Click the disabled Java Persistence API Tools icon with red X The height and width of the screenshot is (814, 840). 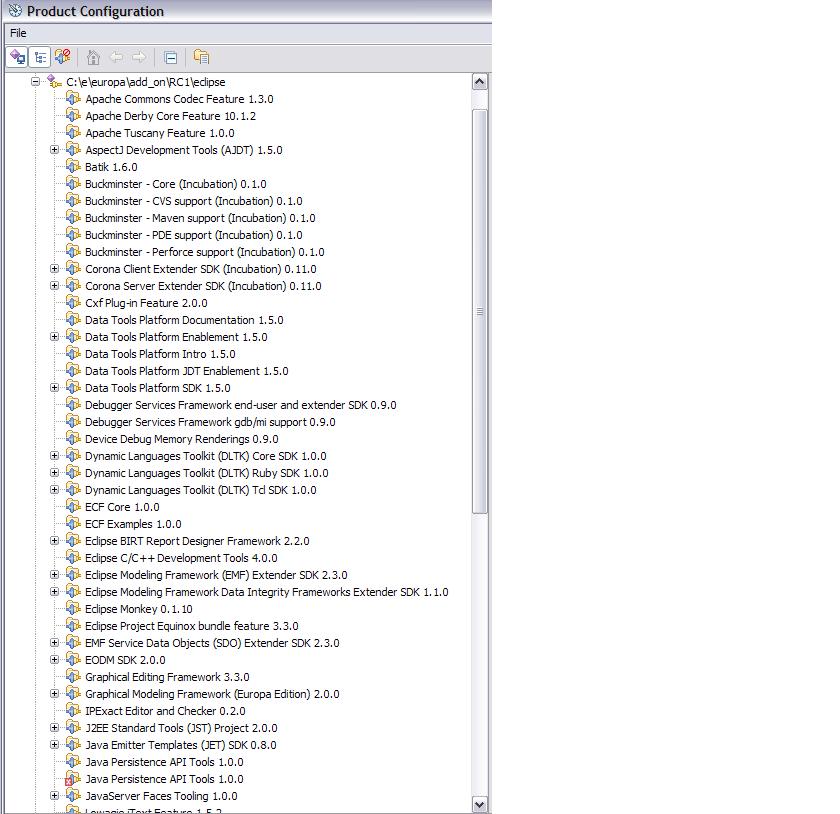[73, 779]
